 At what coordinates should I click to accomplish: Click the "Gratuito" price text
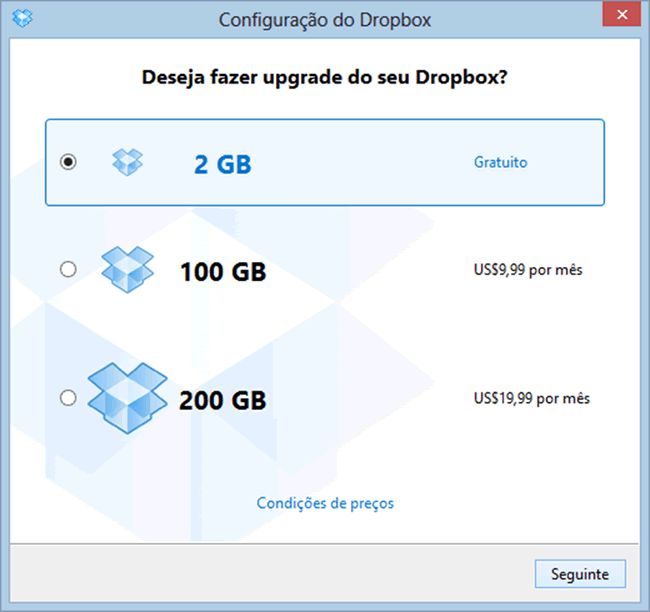(x=501, y=162)
